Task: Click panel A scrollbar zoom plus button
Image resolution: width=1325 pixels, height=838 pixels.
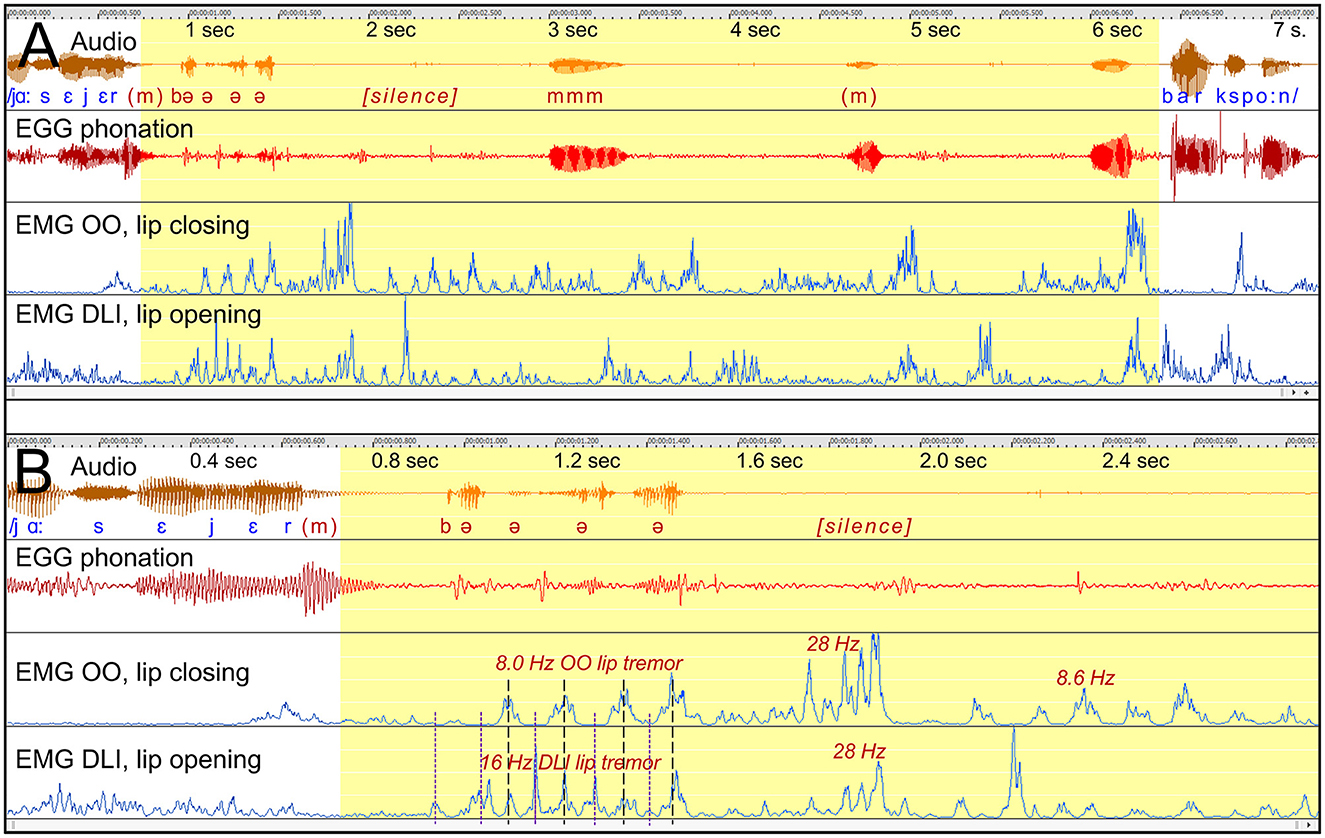Action: 1306,393
